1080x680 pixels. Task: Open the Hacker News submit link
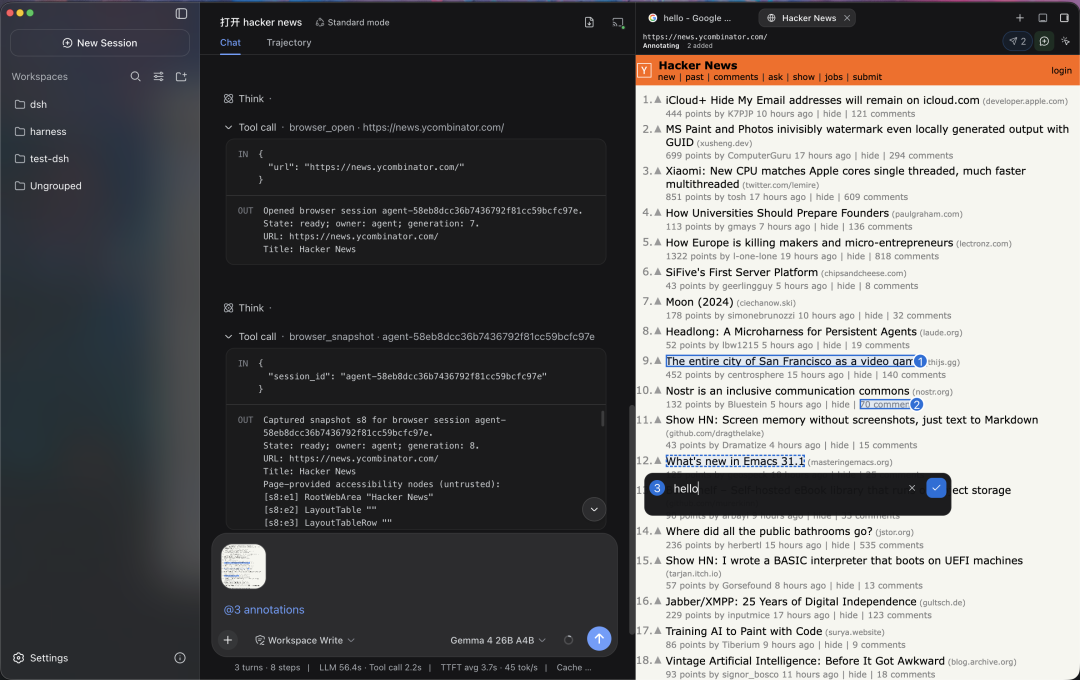[x=867, y=77]
